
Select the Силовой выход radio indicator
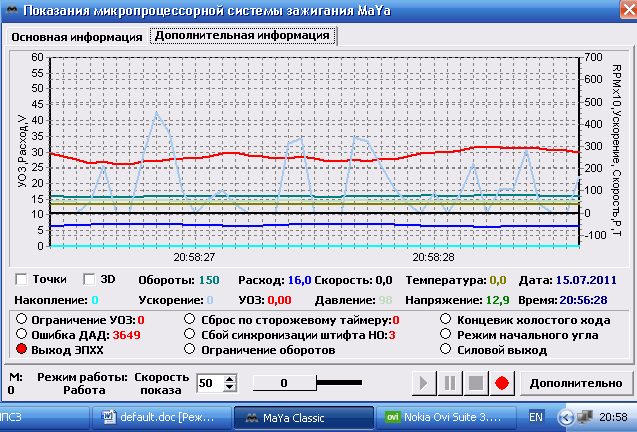pos(448,350)
